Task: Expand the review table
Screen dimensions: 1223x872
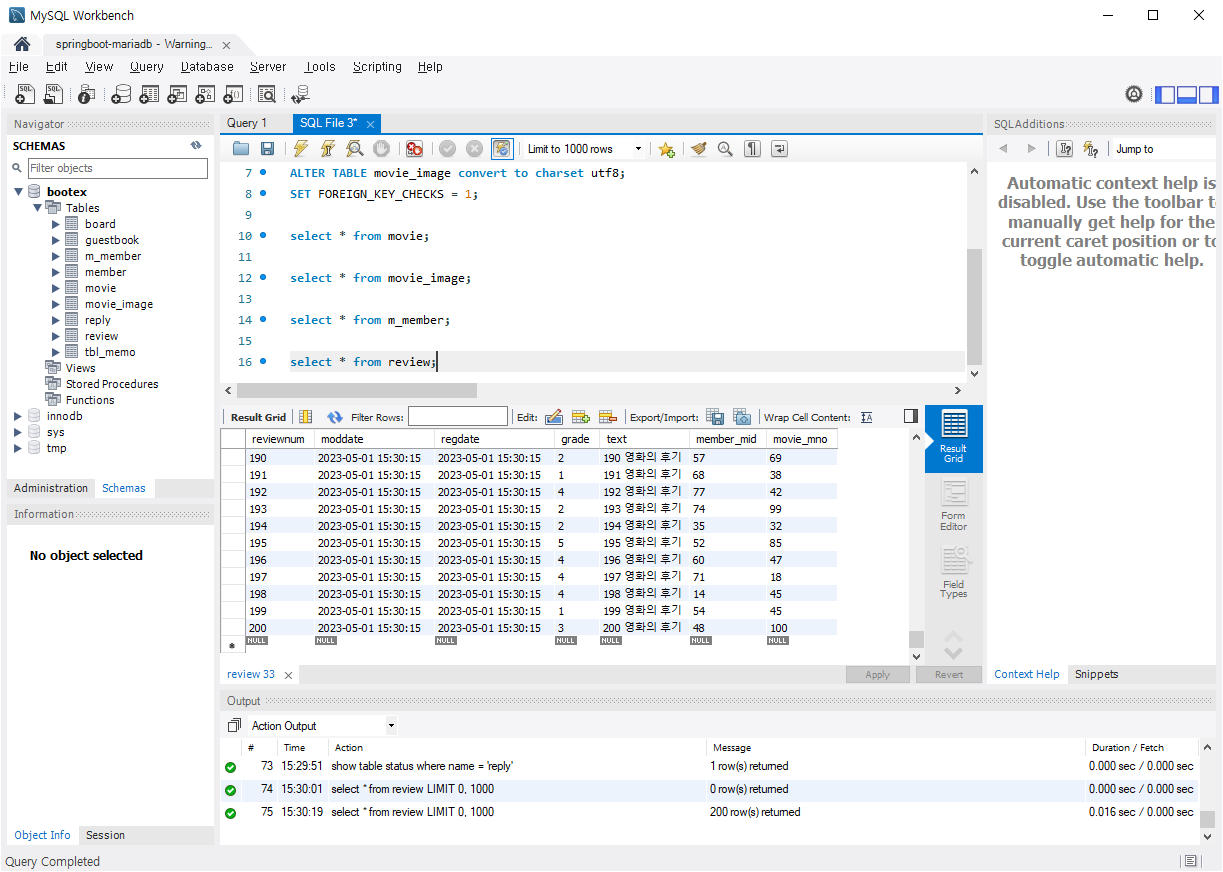Action: point(56,336)
